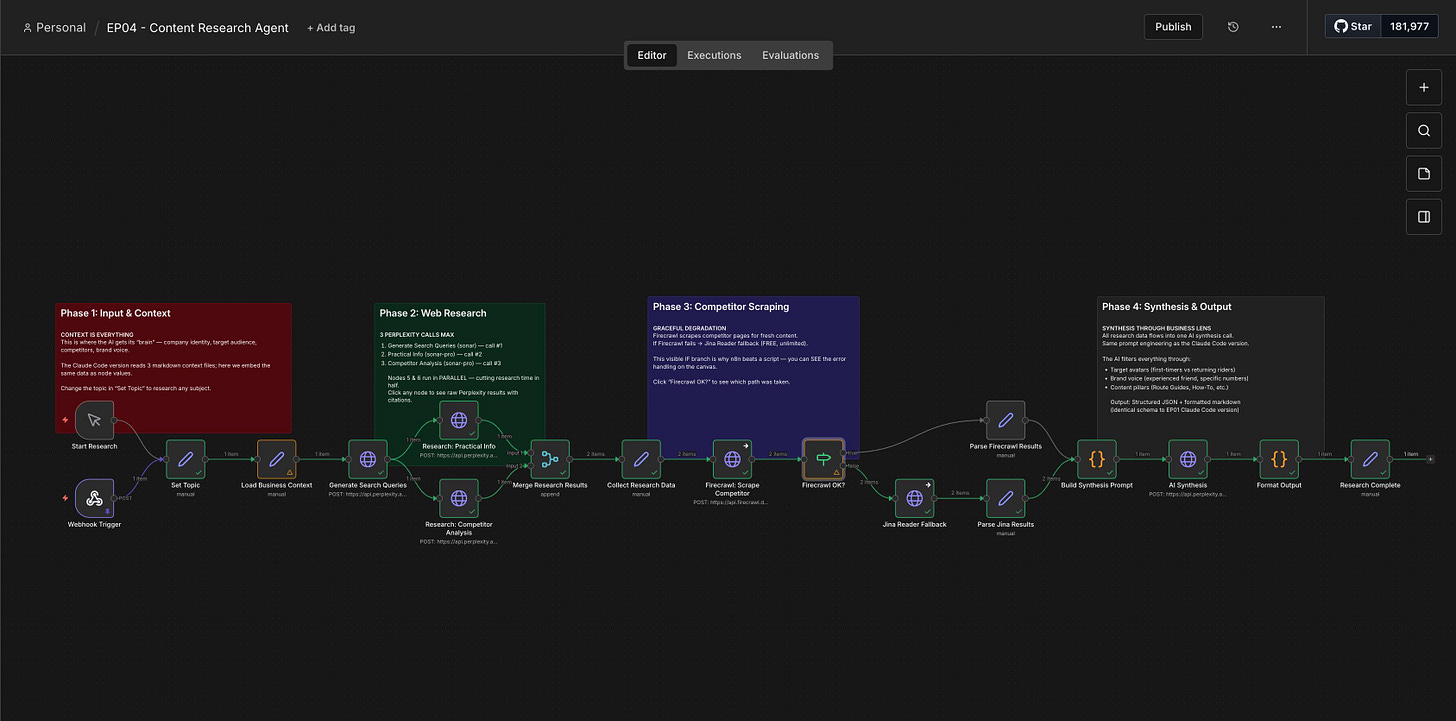Click the sticky note icon in right toolbar
Viewport: 1456px width, 721px height.
tap(1423, 173)
